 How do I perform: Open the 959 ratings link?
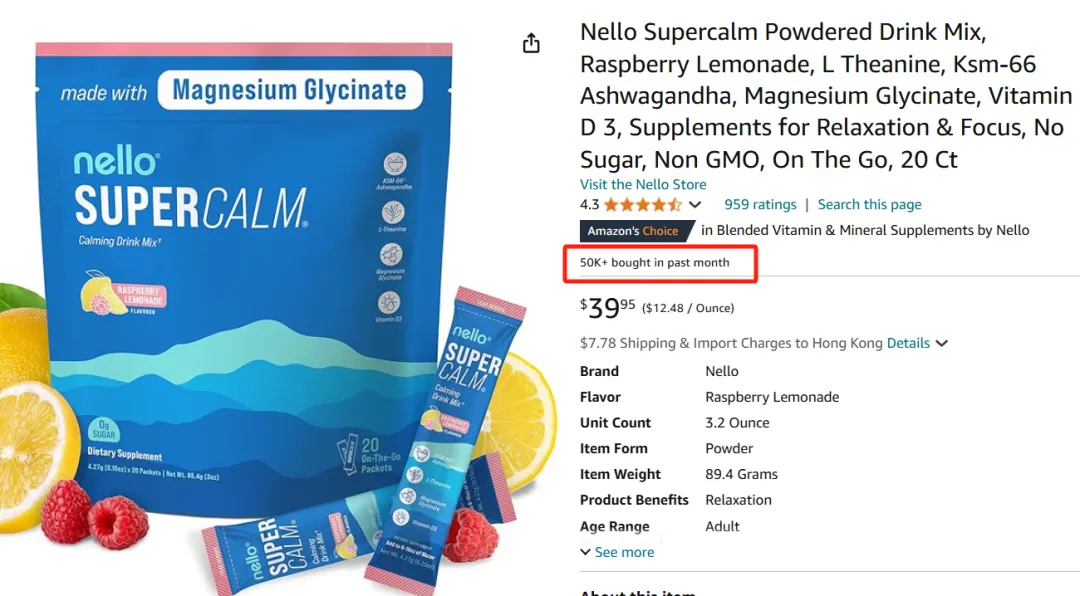(x=760, y=204)
